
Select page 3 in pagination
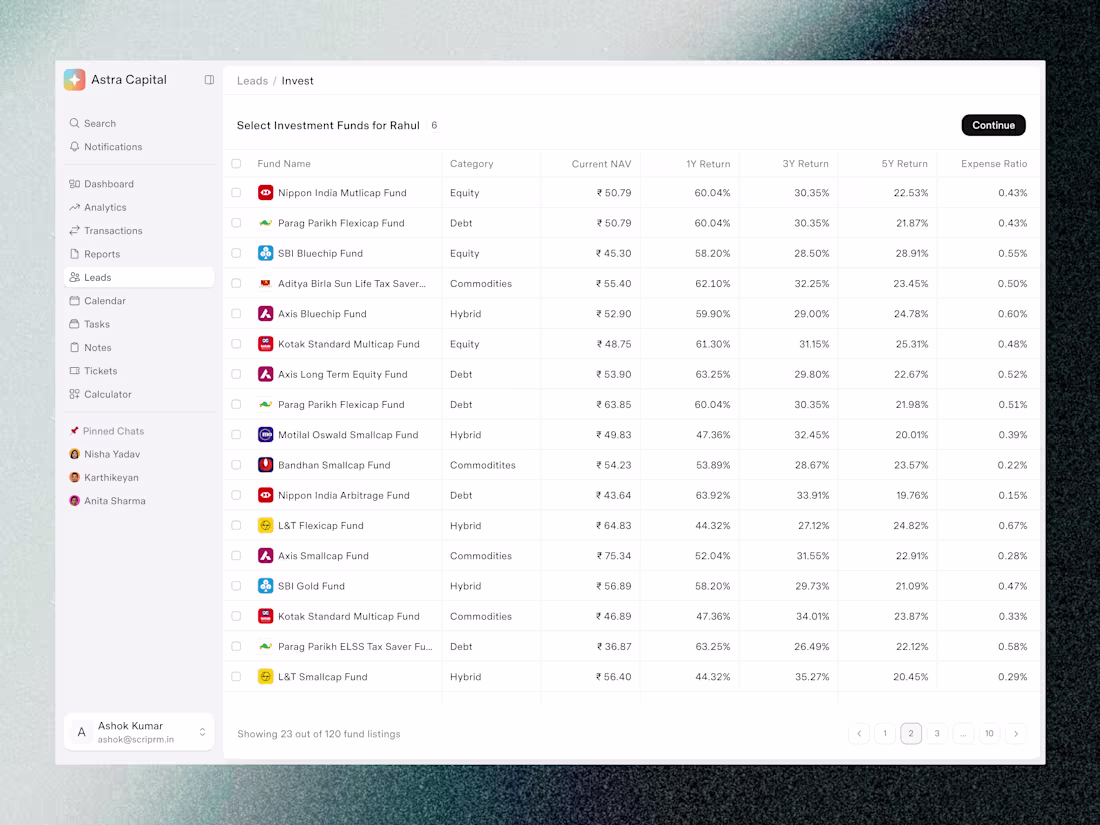[937, 733]
